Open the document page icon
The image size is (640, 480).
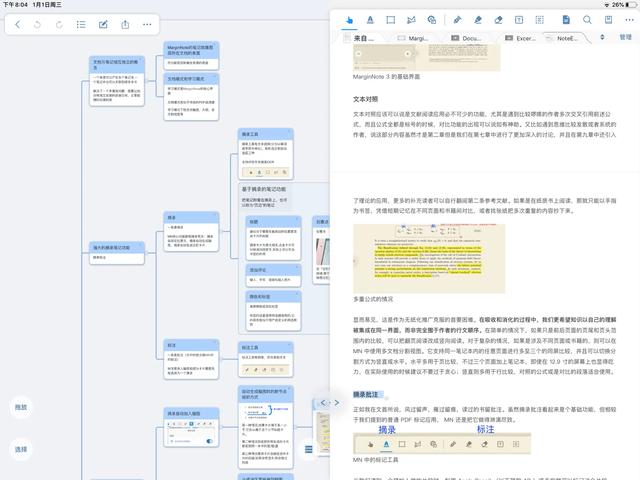566,20
